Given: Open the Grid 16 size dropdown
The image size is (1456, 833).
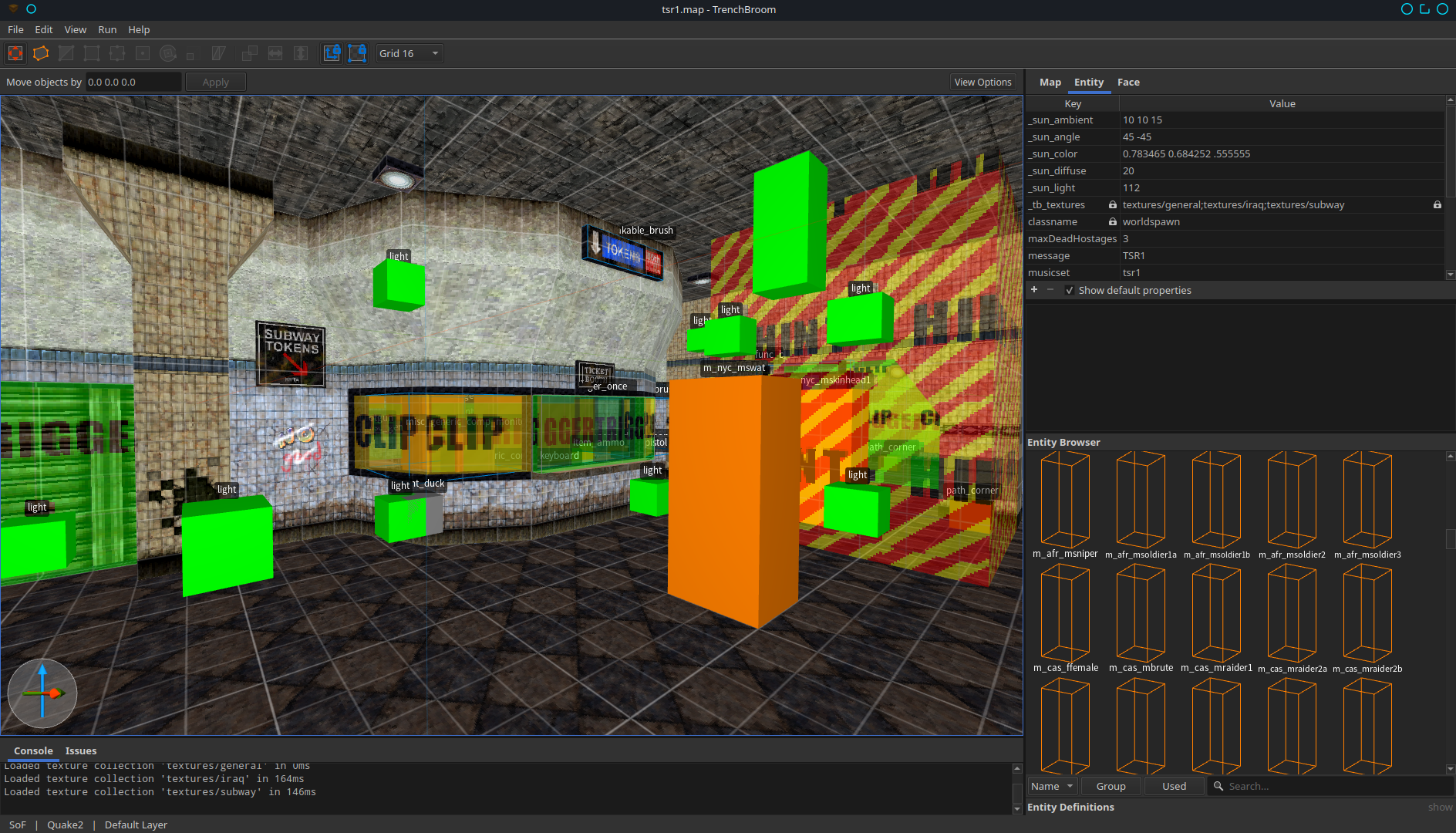Looking at the screenshot, I should pos(409,53).
